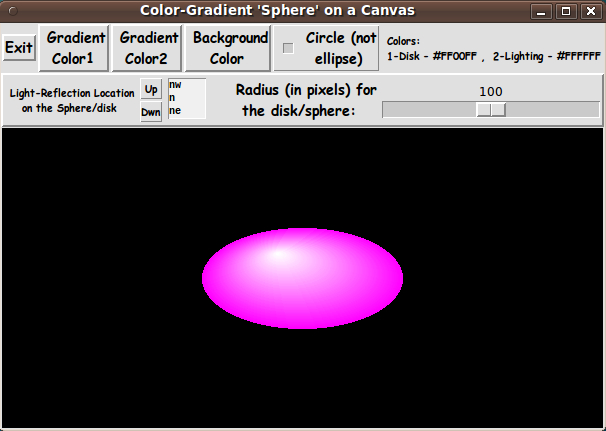Open Background Color chooser
Image resolution: width=606 pixels, height=431 pixels.
point(228,48)
